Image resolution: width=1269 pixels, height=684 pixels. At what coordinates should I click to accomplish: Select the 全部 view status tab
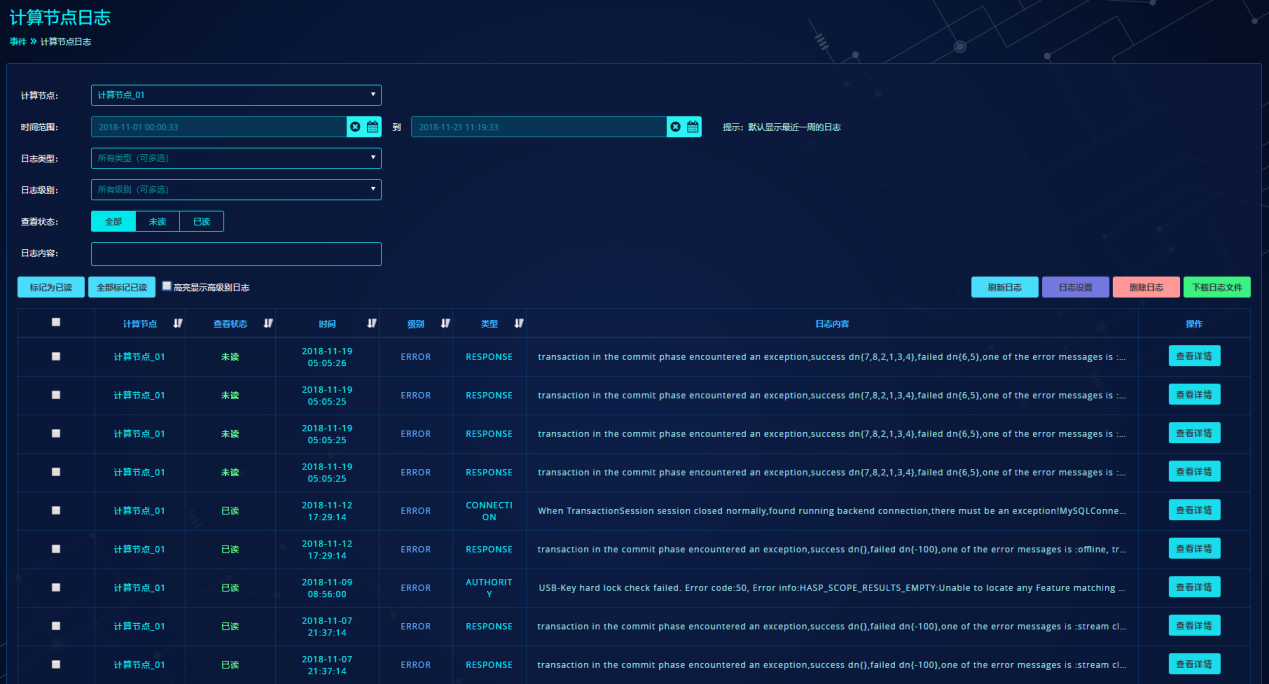(113, 221)
